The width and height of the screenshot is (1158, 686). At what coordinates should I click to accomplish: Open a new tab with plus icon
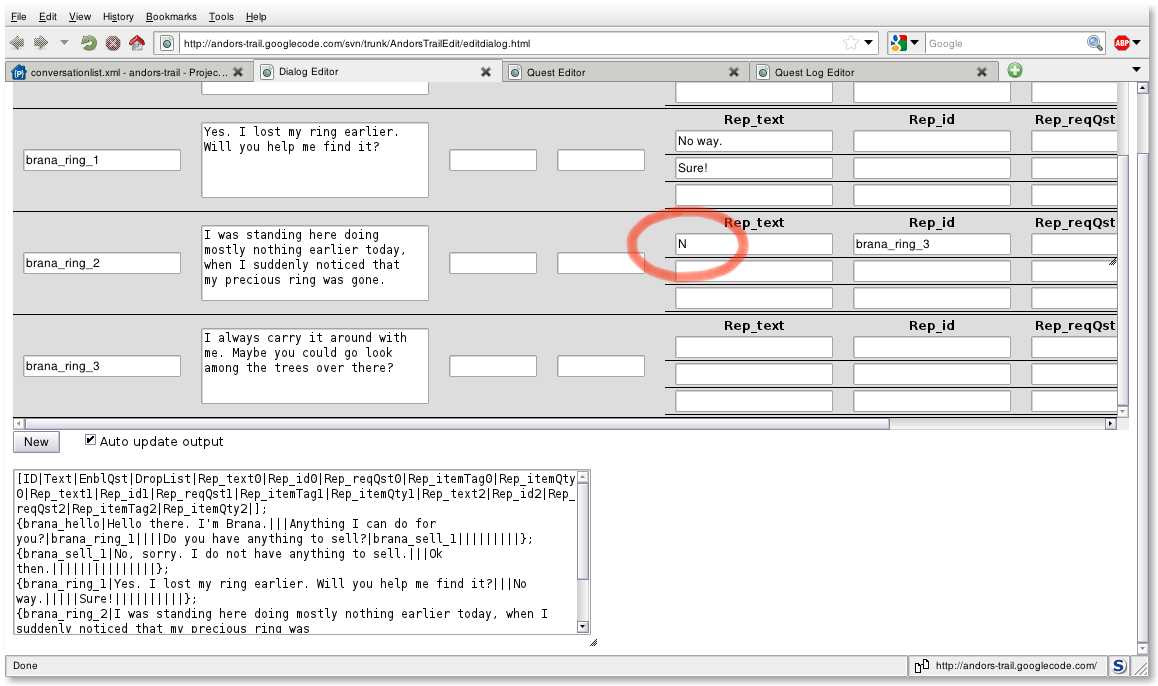1015,71
